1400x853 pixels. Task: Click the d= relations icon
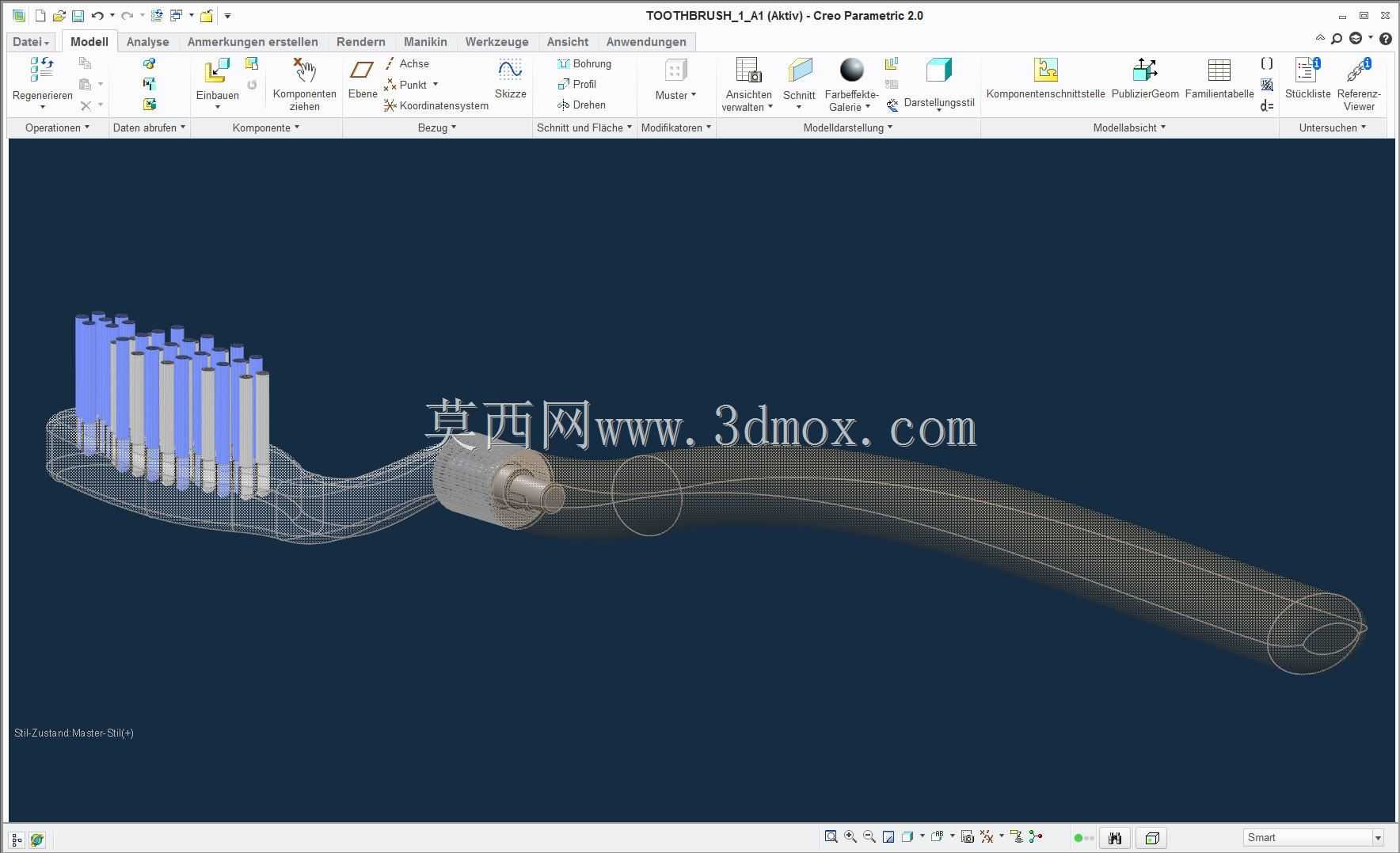pos(1267,105)
